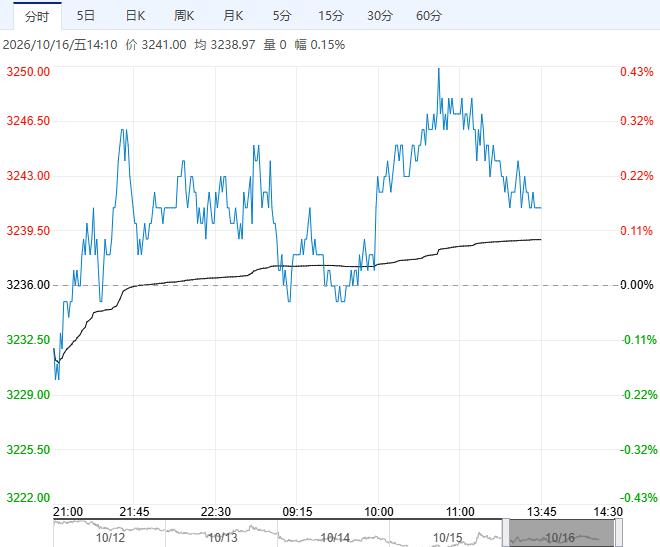Click the 21:45 time axis label
Image resolution: width=660 pixels, height=547 pixels.
tap(134, 512)
